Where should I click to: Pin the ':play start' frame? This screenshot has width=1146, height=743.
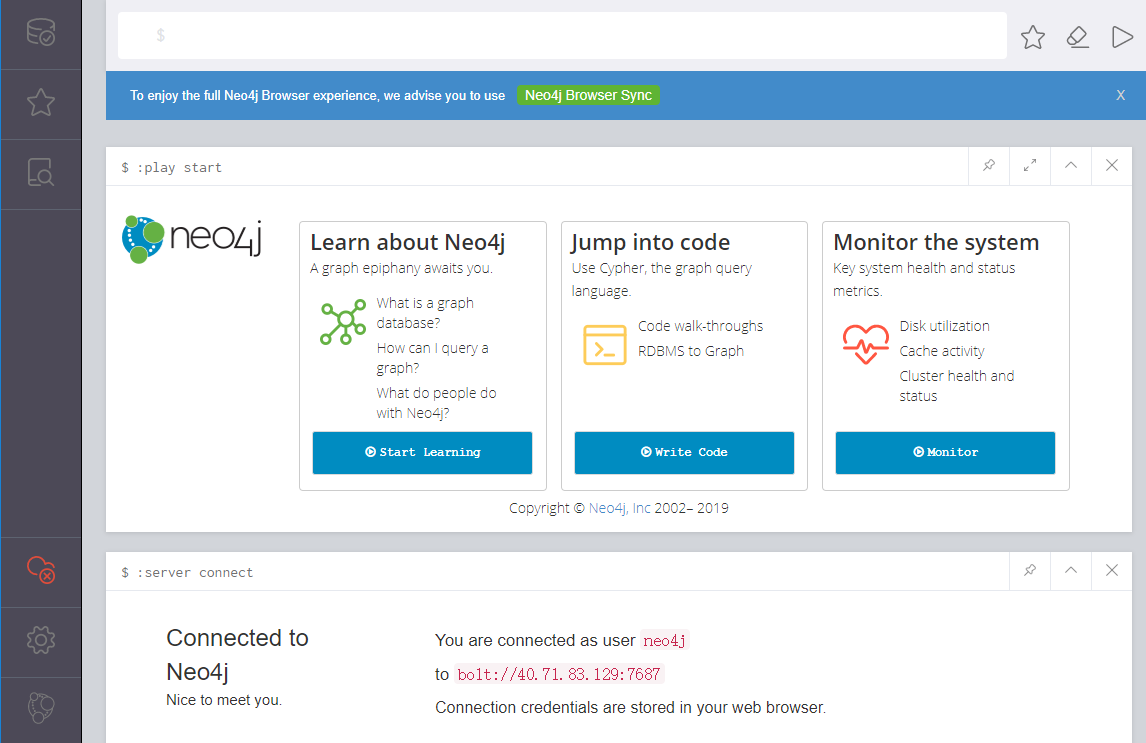click(x=988, y=166)
